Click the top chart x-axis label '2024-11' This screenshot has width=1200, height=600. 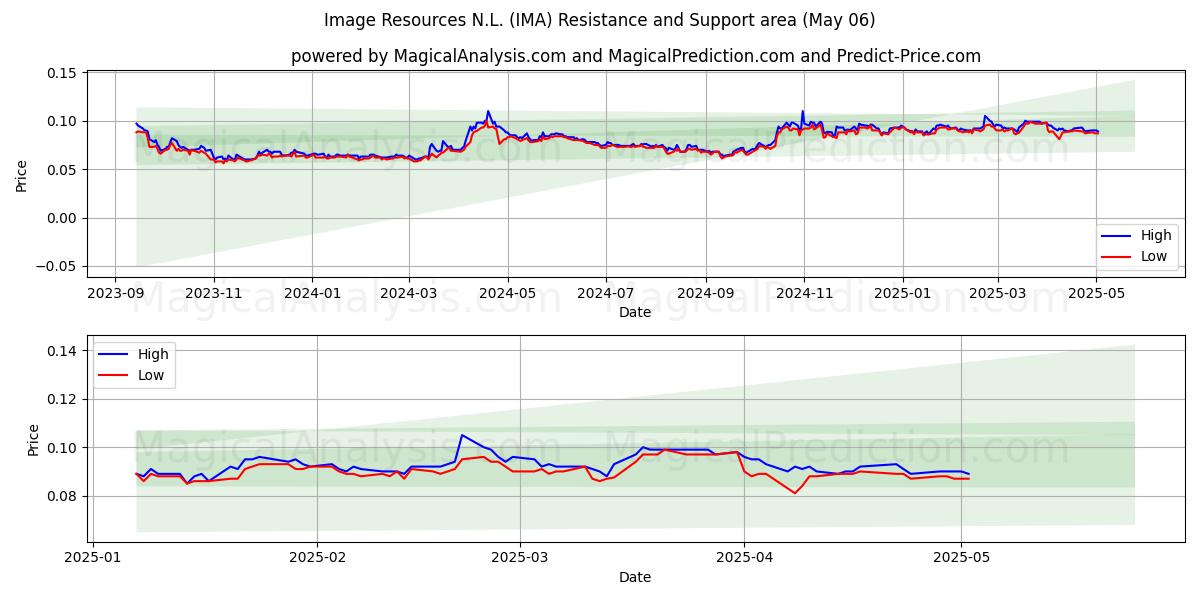point(805,292)
